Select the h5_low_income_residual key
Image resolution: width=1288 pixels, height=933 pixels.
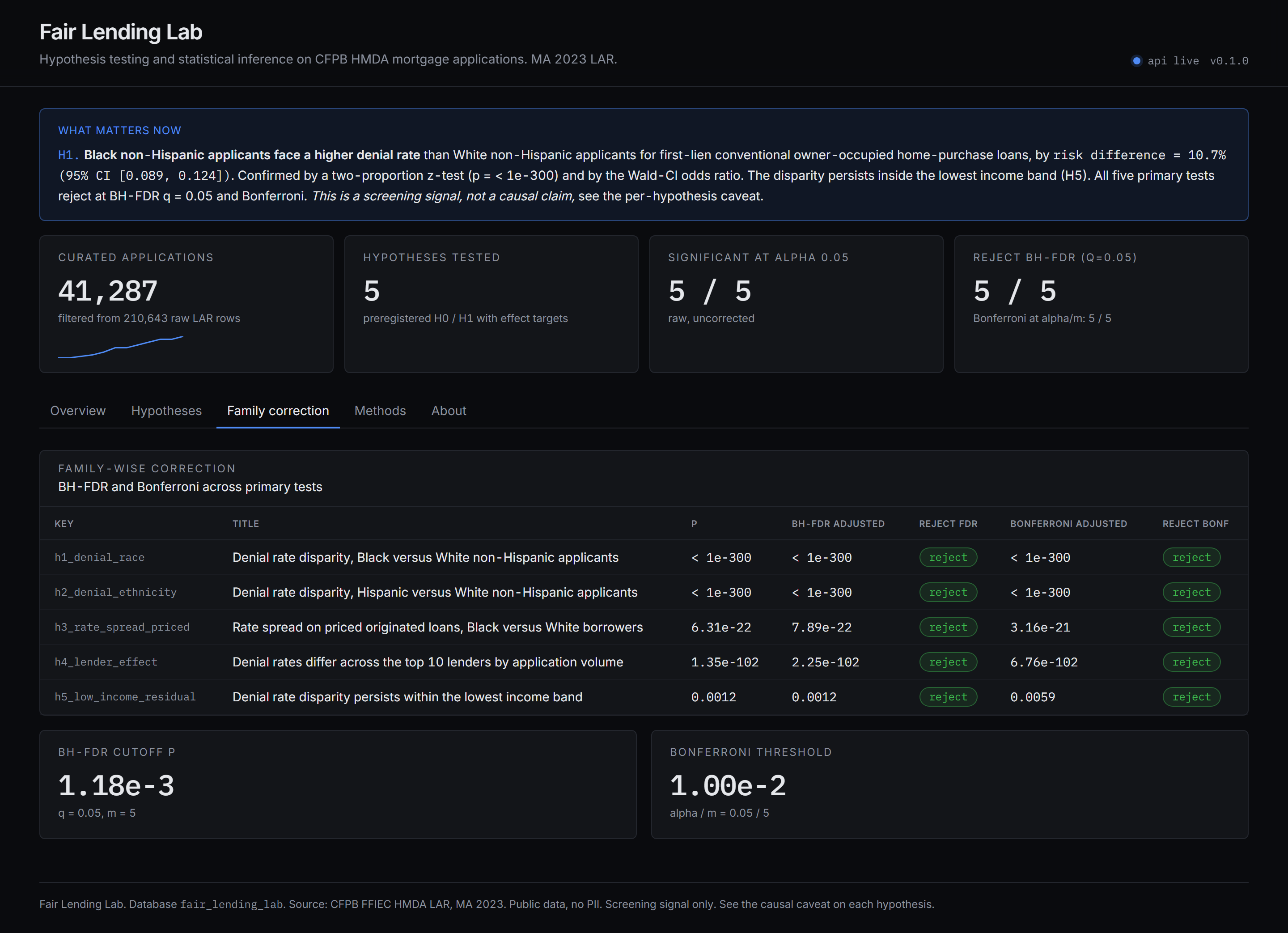pyautogui.click(x=125, y=697)
